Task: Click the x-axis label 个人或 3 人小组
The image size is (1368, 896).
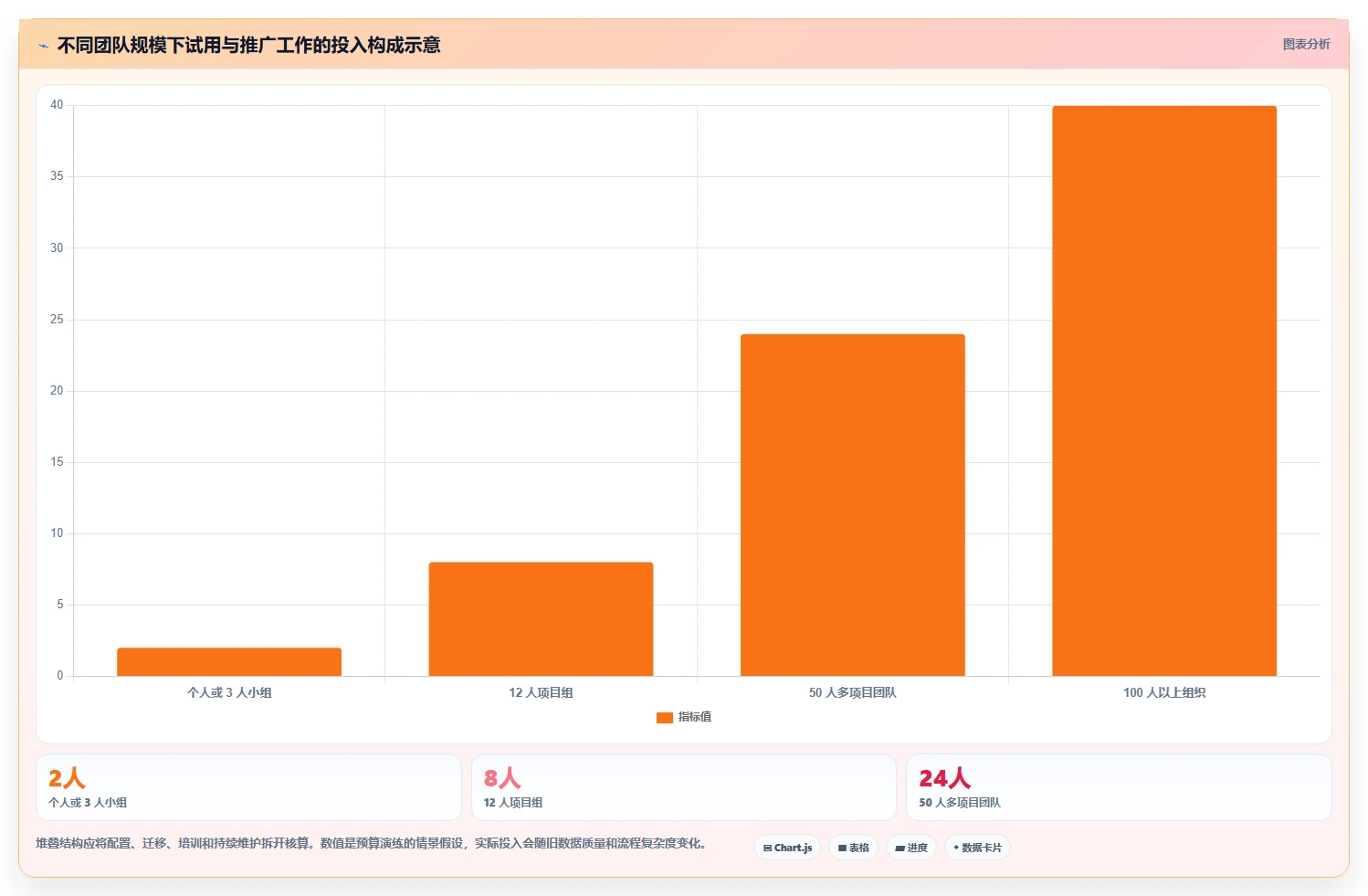Action: 229,692
